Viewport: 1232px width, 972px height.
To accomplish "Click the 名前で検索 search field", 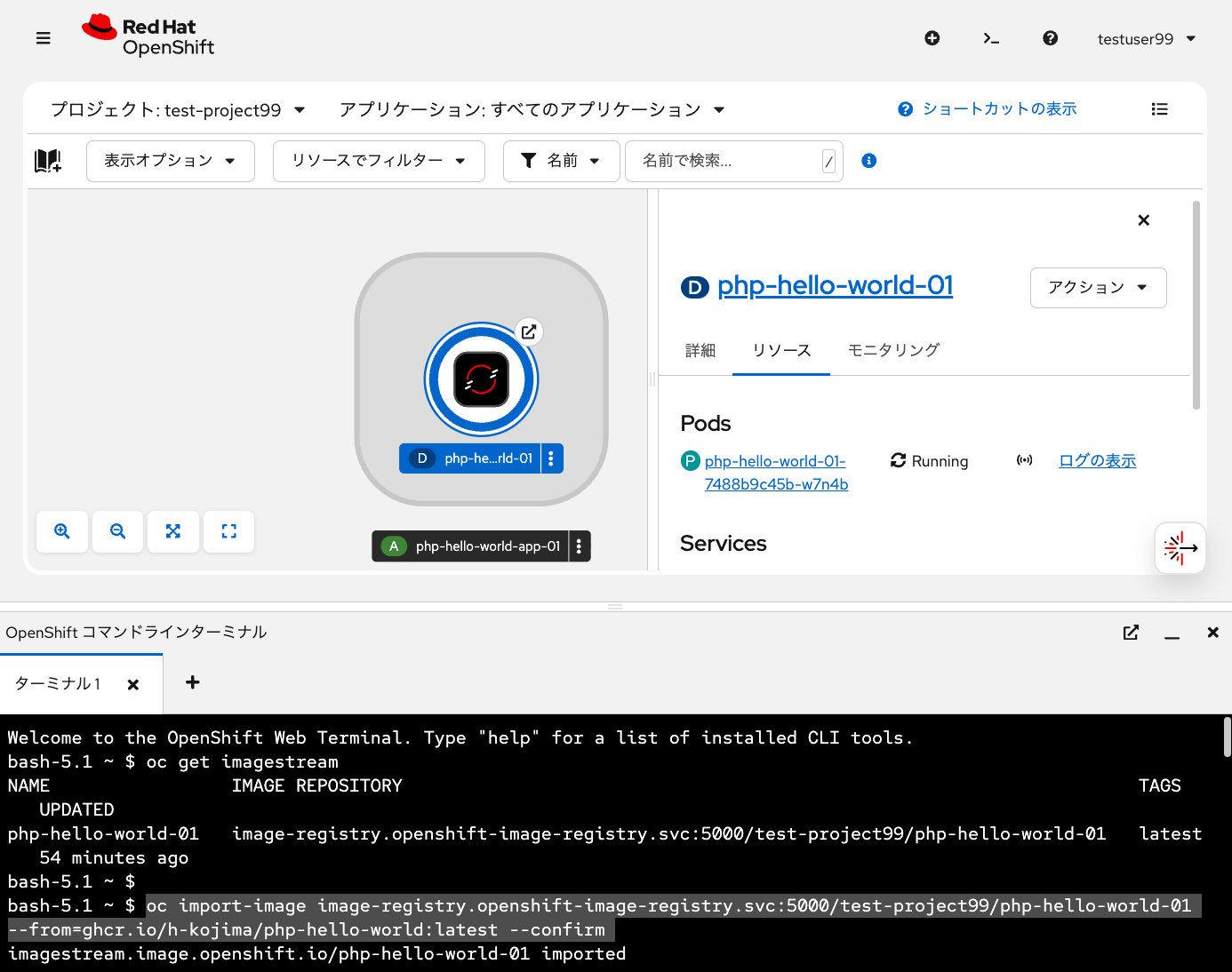I will [724, 161].
